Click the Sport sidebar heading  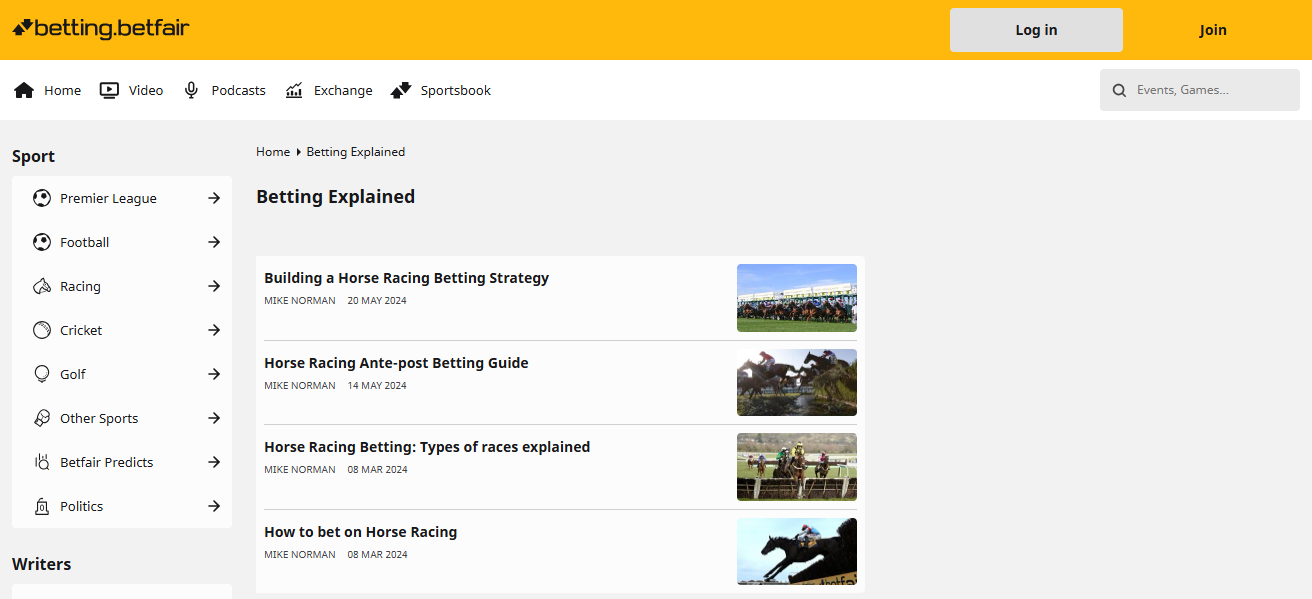33,156
